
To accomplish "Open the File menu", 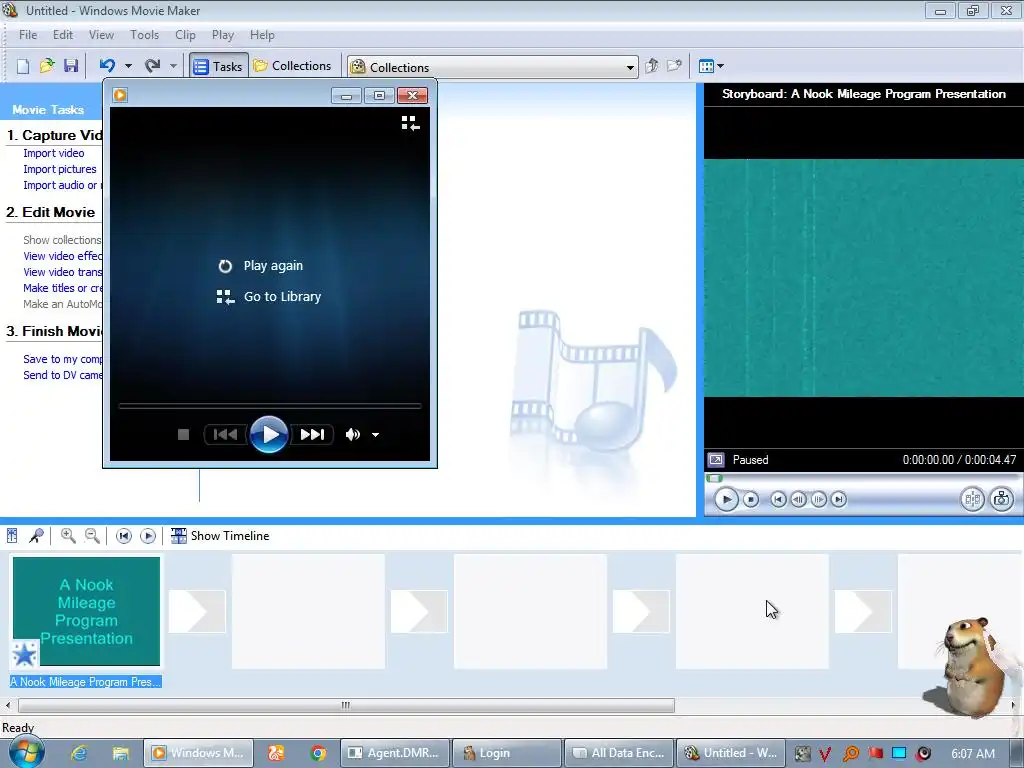I will tap(28, 35).
